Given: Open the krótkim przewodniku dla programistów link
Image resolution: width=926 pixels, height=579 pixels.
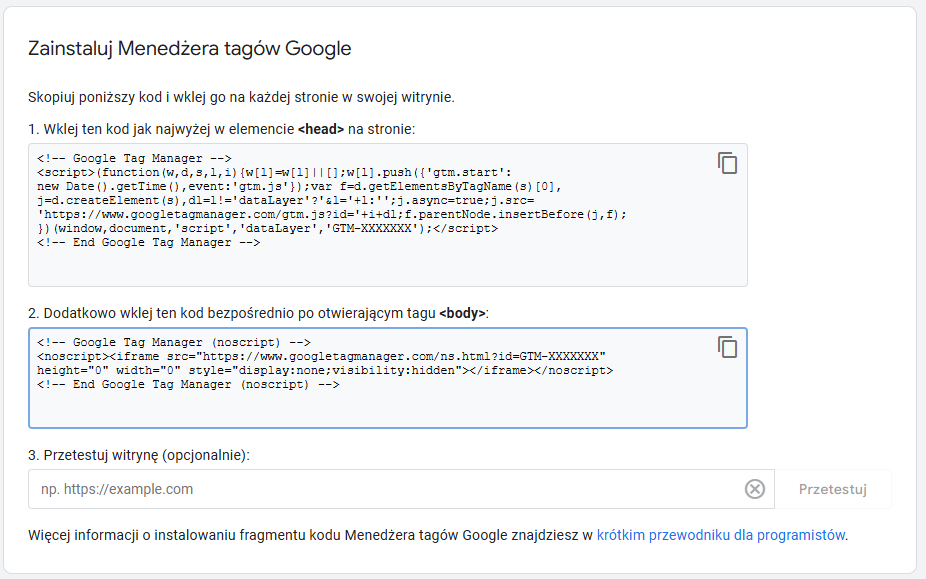Looking at the screenshot, I should [x=721, y=535].
